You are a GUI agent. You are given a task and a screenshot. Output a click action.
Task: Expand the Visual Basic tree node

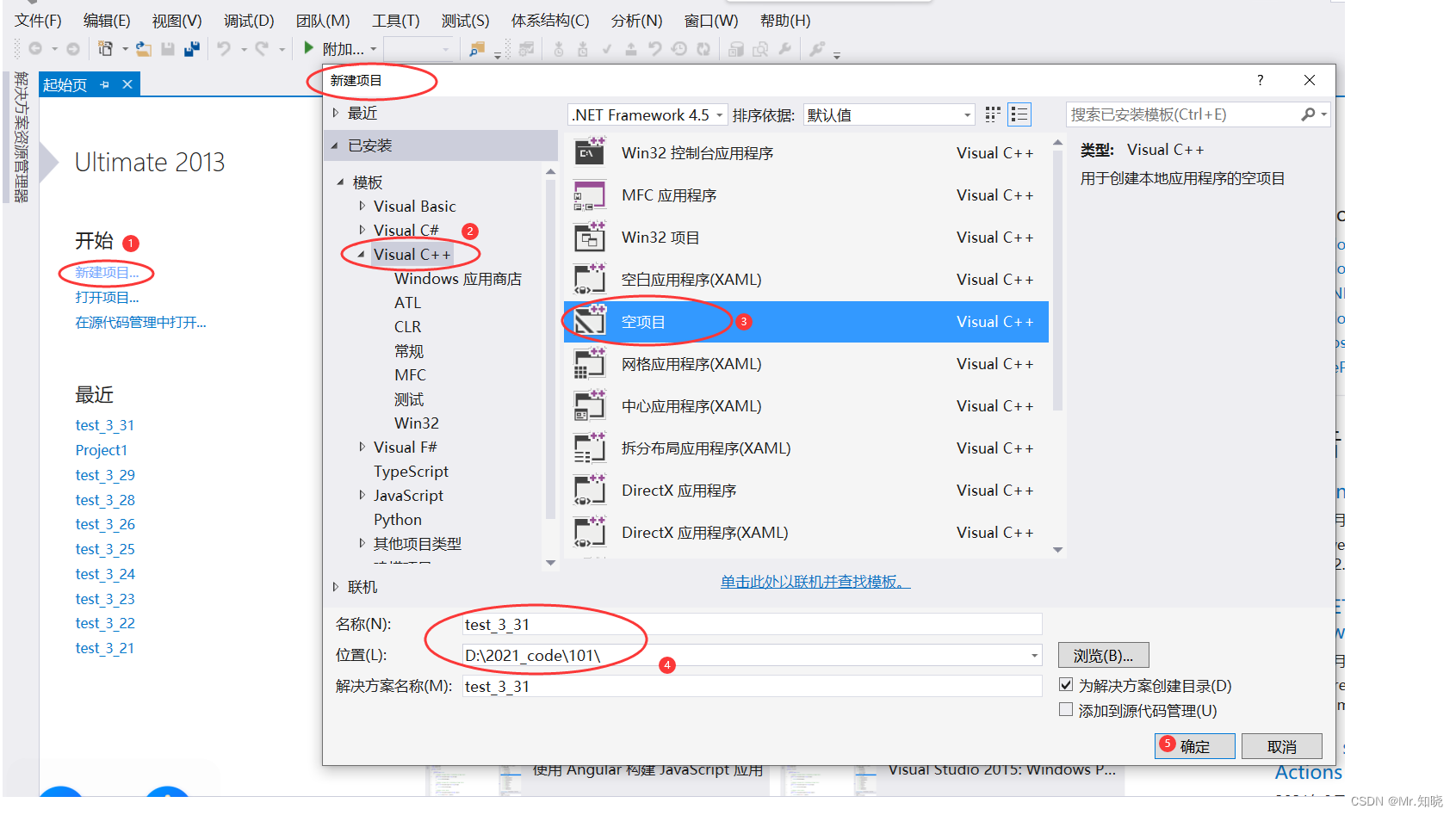362,206
